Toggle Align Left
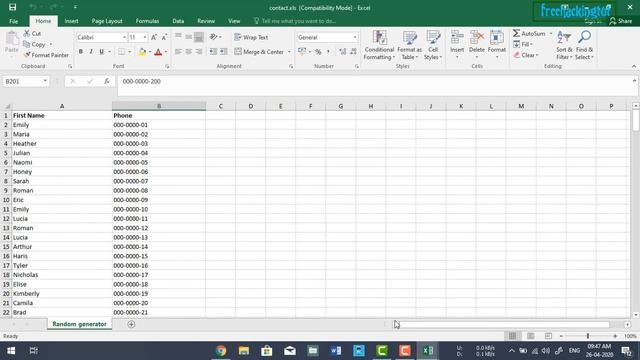 tap(178, 51)
